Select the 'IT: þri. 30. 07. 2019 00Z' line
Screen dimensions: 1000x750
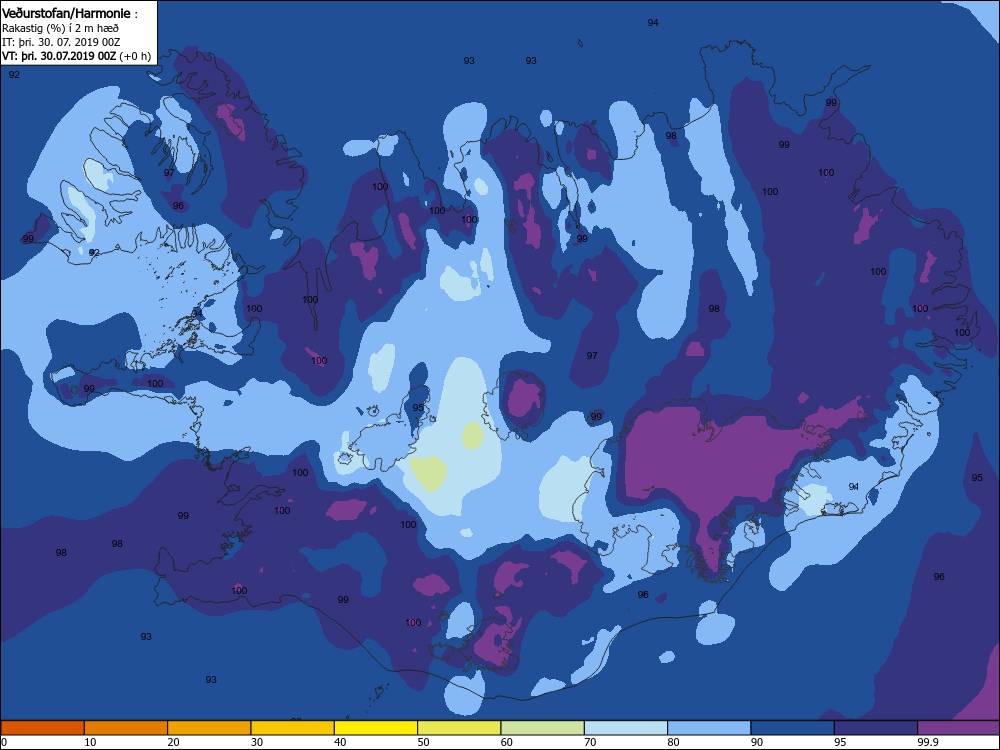click(61, 42)
